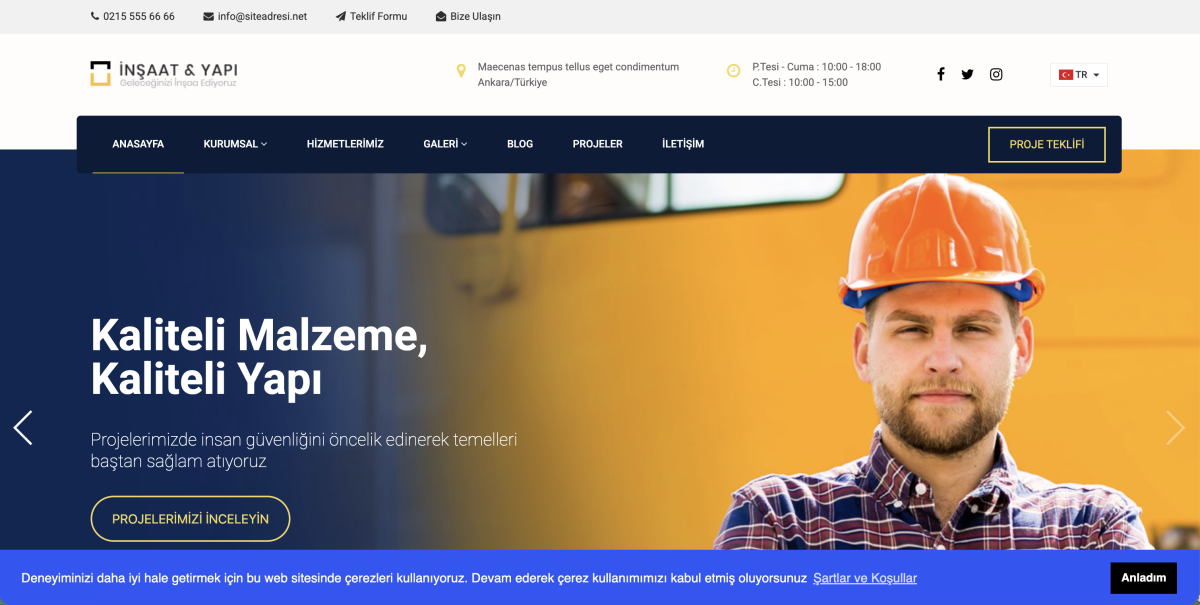Viewport: 1200px width, 605px height.
Task: Click the phone icon next to 0215 555 66 66
Action: 92,16
